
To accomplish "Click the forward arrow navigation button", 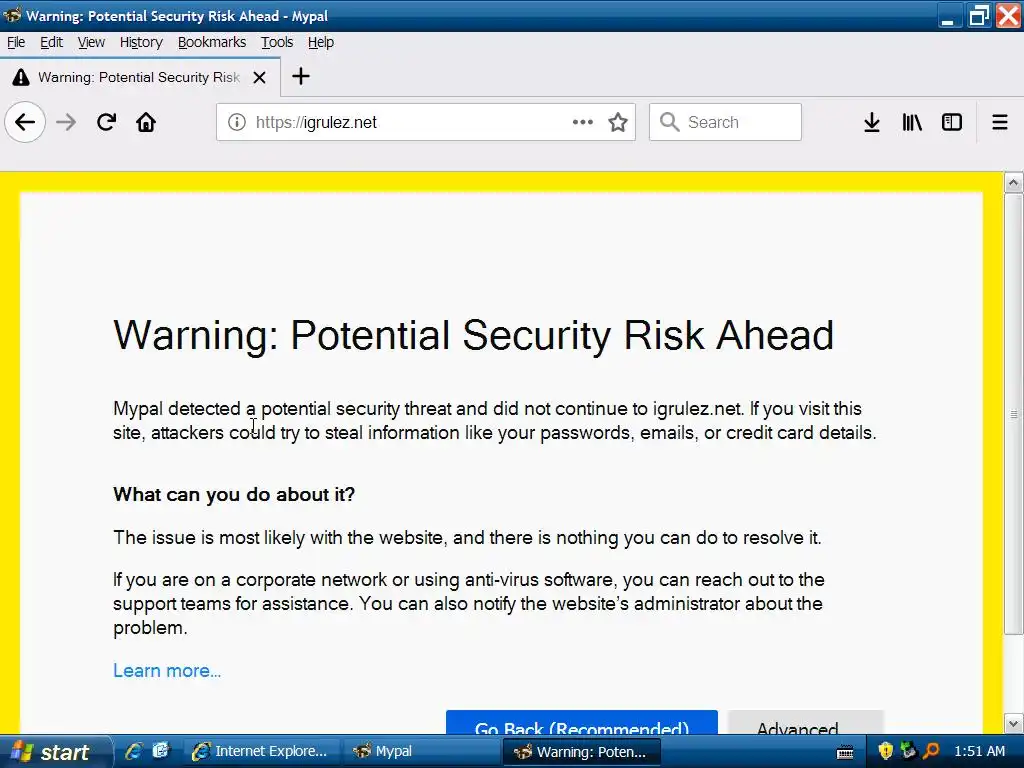I will (66, 122).
